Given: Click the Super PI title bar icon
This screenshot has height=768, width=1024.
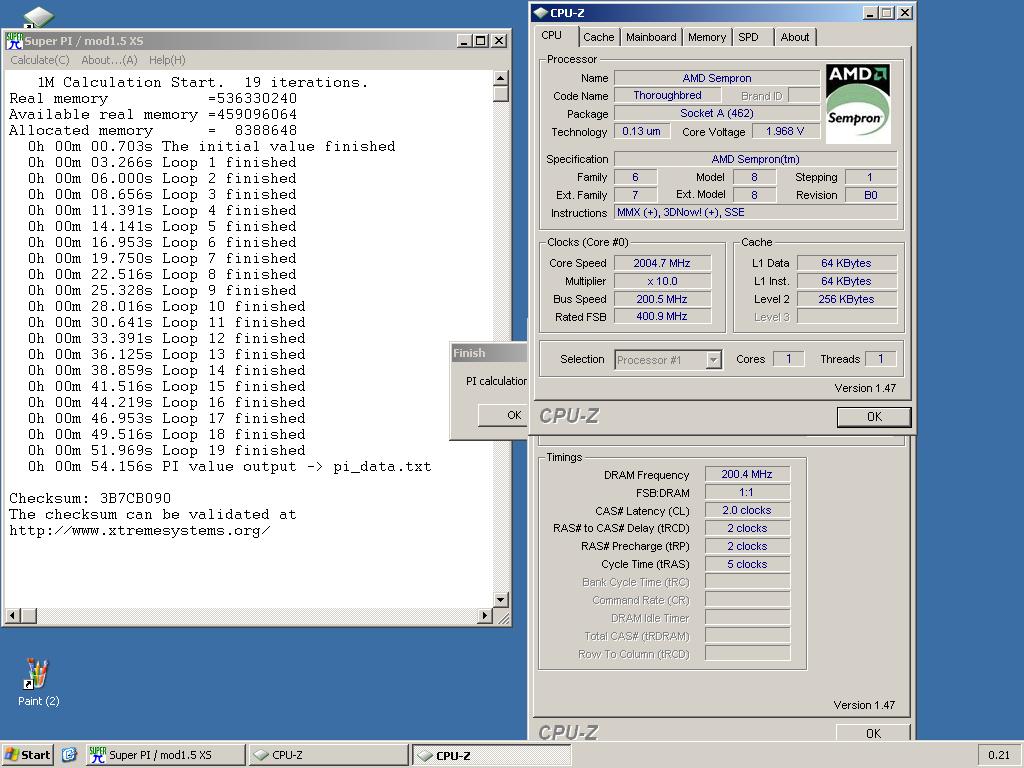Looking at the screenshot, I should 14,40.
